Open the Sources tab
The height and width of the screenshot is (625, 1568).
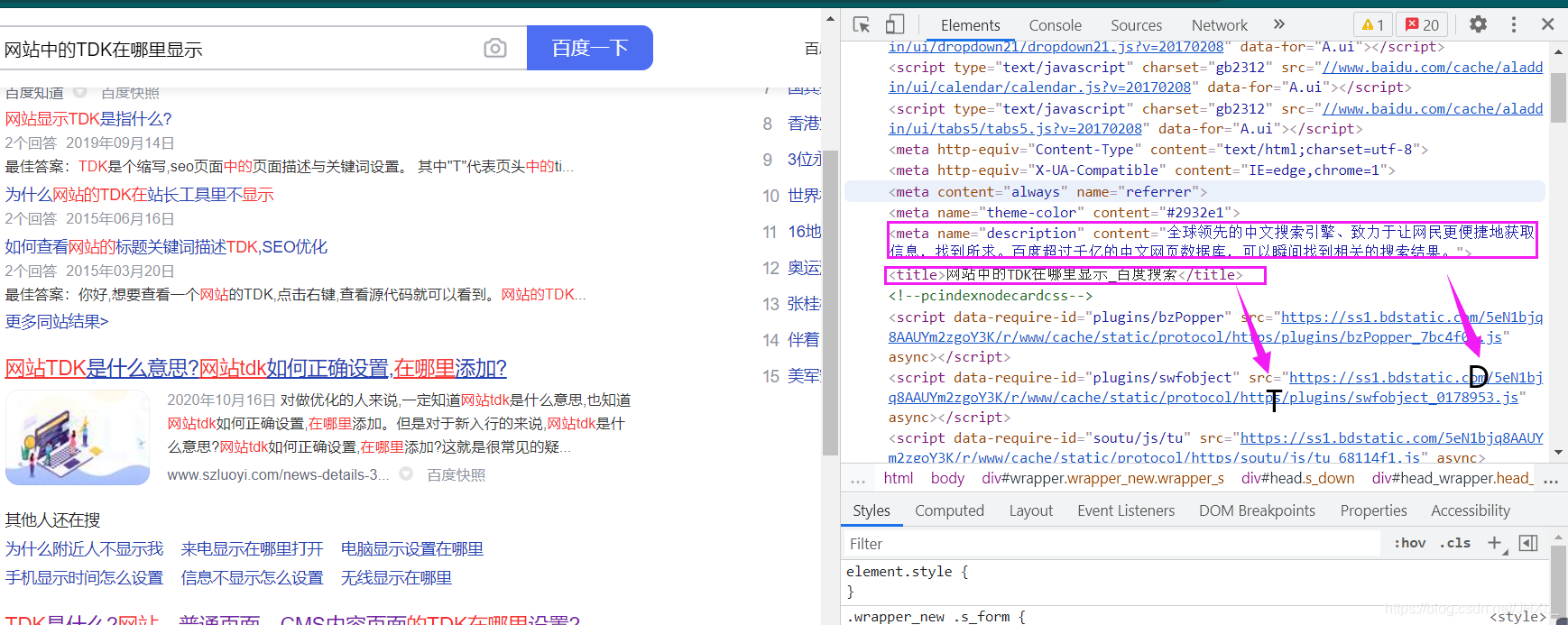[x=1136, y=25]
